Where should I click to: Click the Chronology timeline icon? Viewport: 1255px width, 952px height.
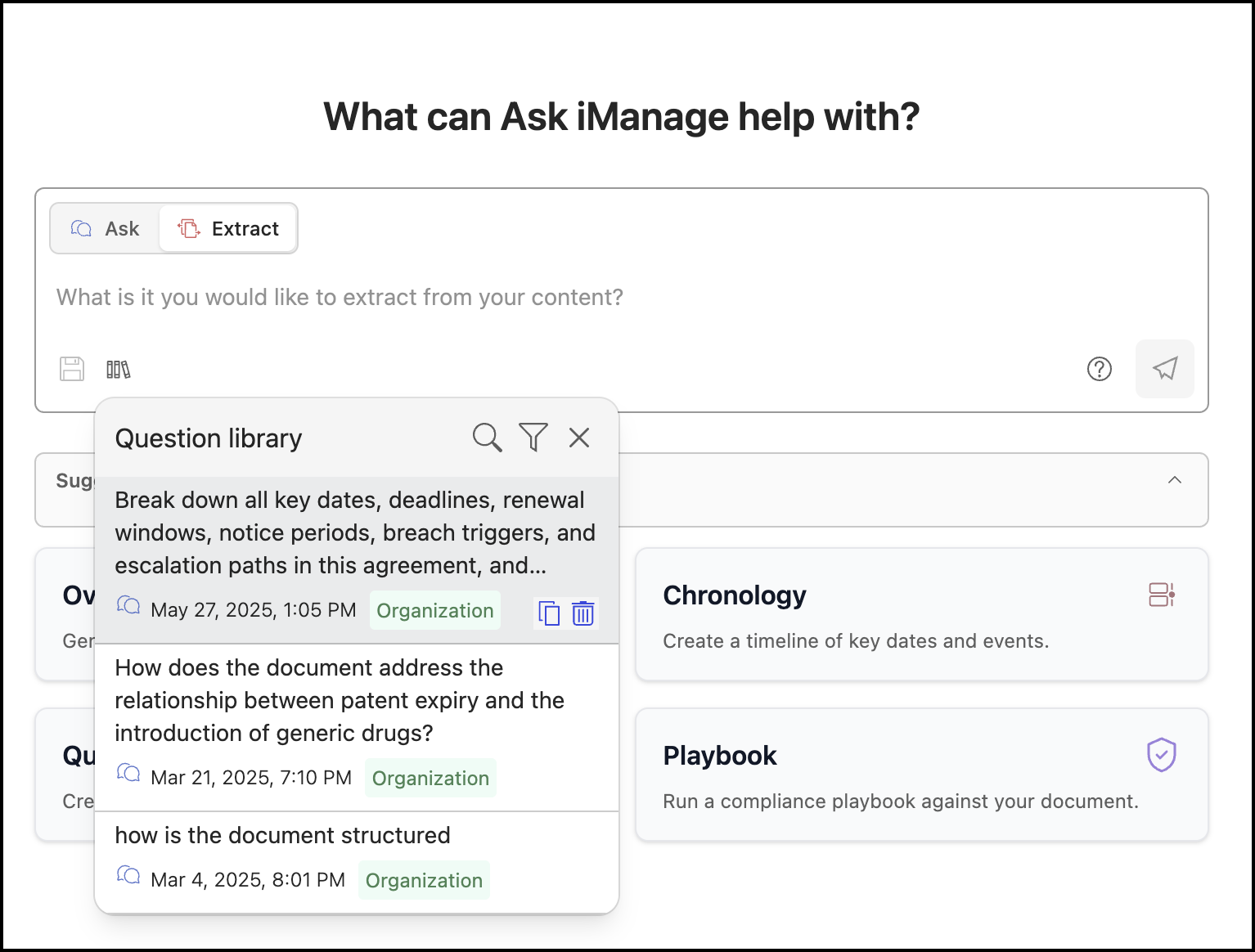[x=1162, y=595]
